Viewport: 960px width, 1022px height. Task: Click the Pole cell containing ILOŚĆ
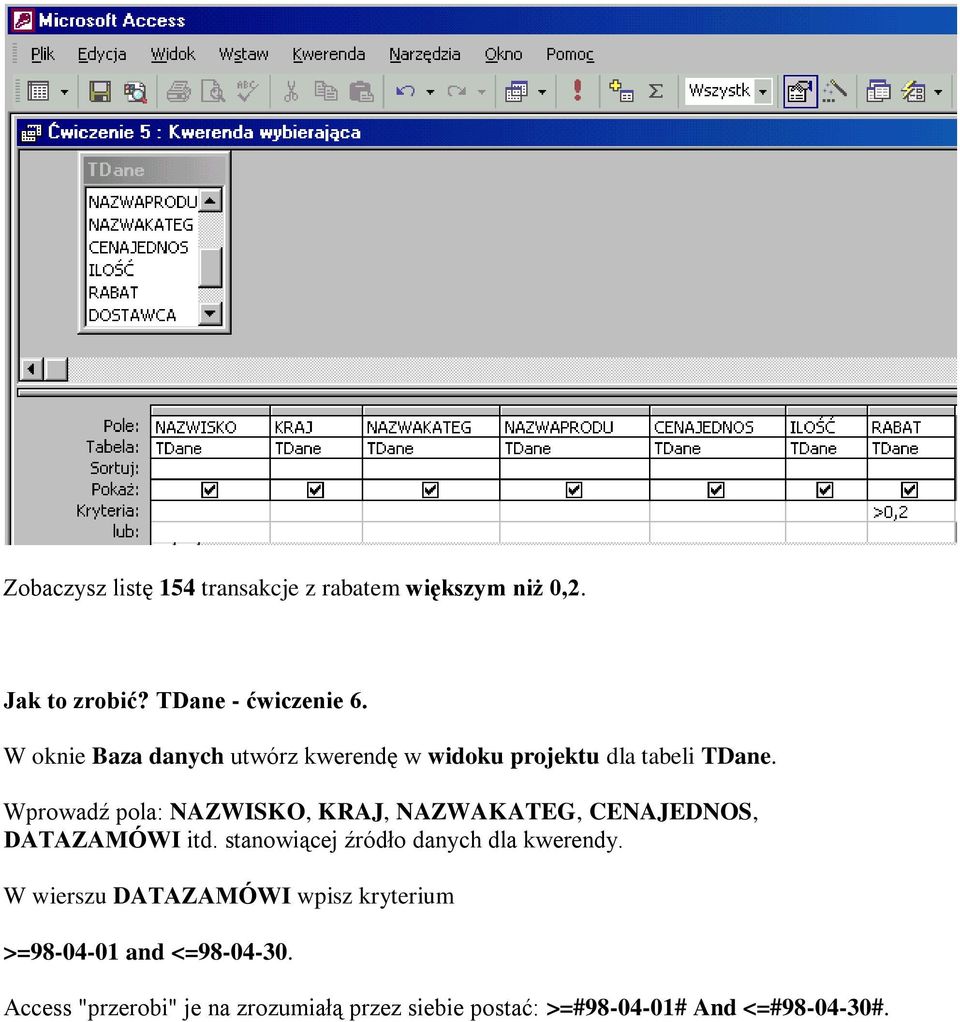pos(826,427)
